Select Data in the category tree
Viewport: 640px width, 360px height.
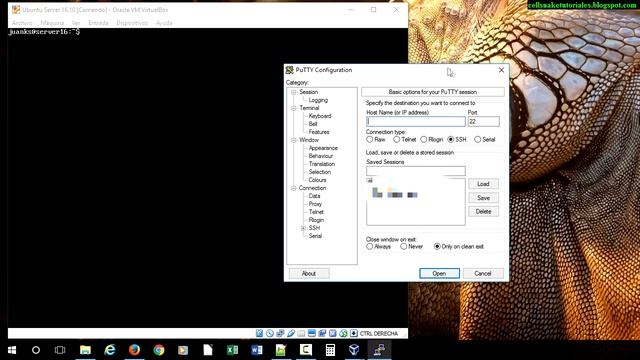click(x=314, y=196)
